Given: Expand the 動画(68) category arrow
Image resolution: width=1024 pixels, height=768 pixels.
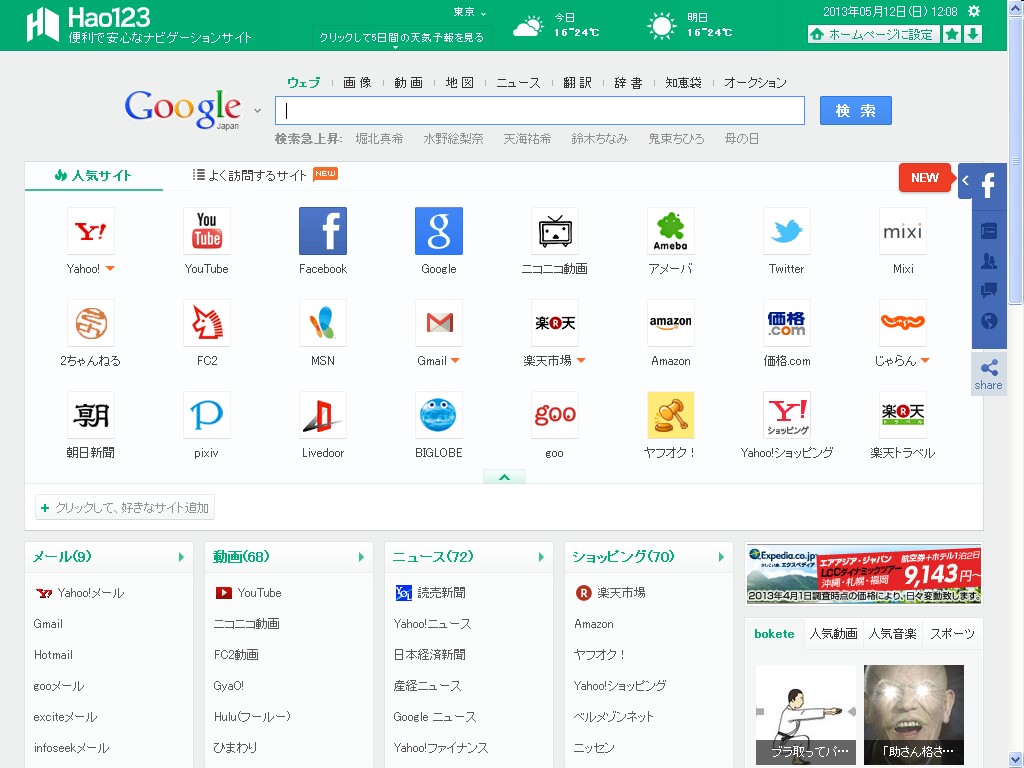Looking at the screenshot, I should [361, 557].
